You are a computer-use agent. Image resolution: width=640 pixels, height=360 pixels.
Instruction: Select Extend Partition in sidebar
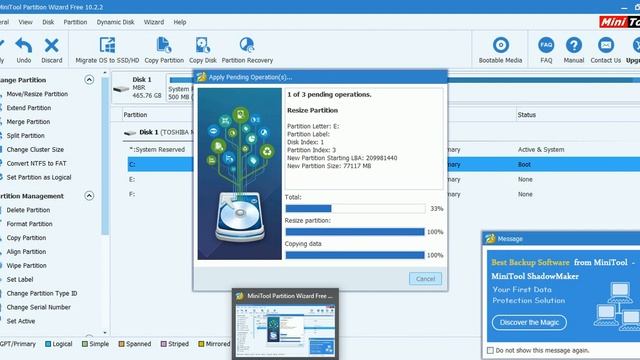click(29, 108)
